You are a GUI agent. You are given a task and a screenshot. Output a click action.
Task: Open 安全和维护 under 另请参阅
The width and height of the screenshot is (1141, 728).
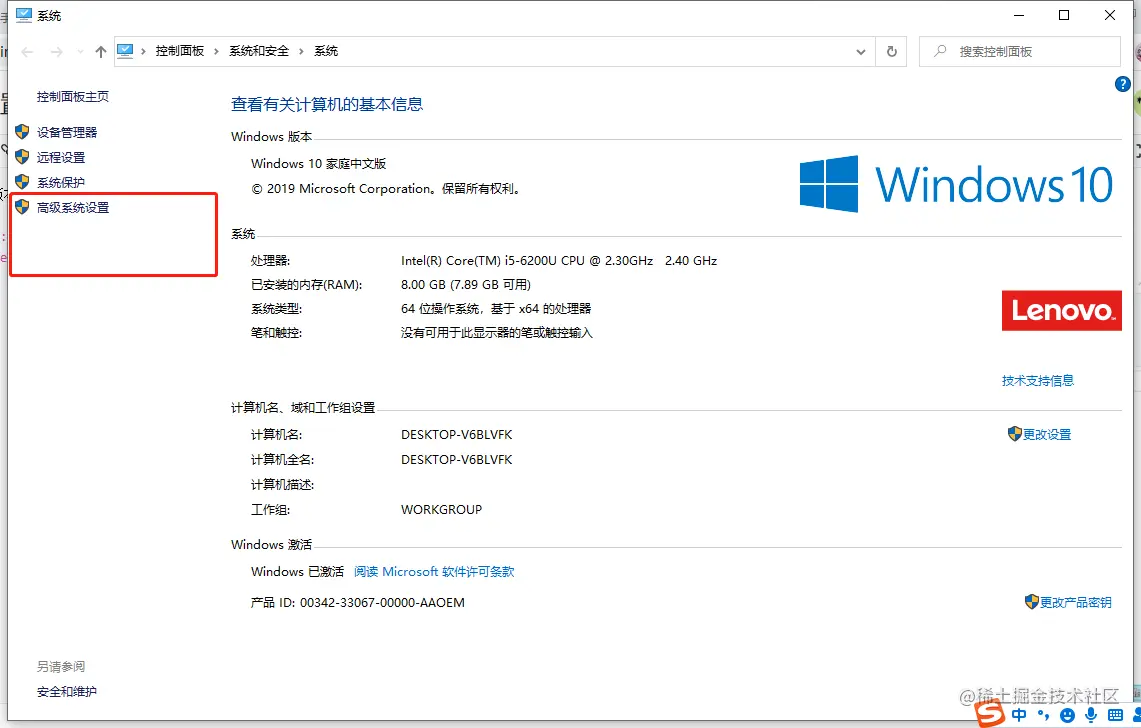point(67,692)
